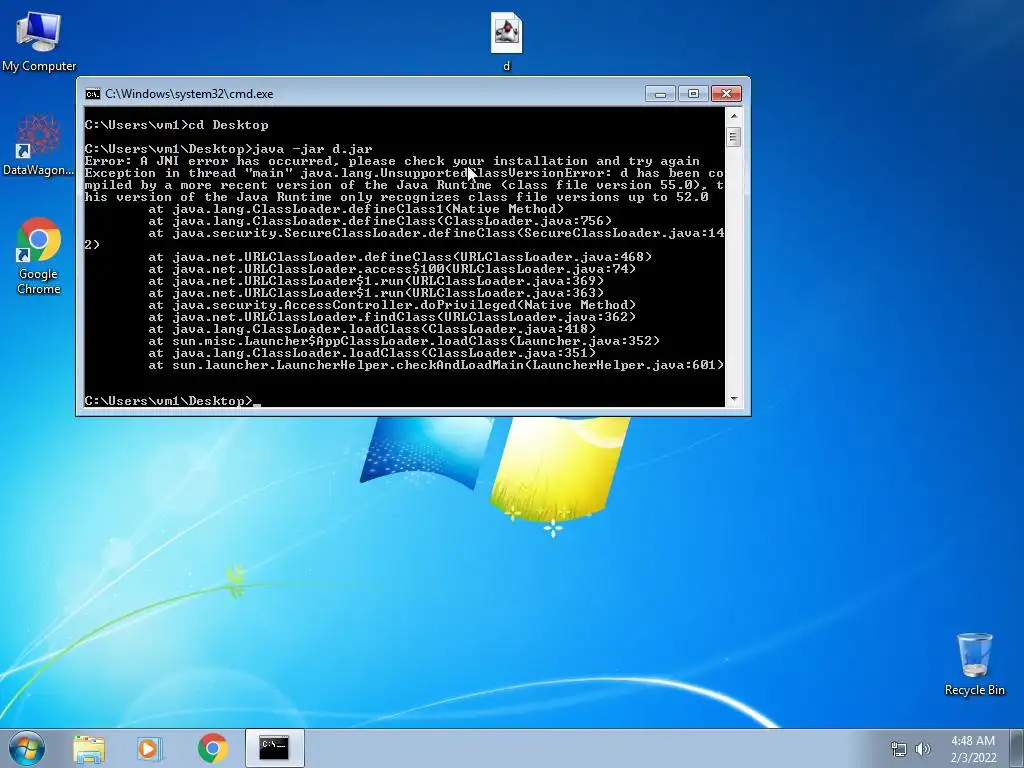Show the clock and date 4:48 AM
Image resolution: width=1024 pixels, height=768 pixels.
point(973,749)
